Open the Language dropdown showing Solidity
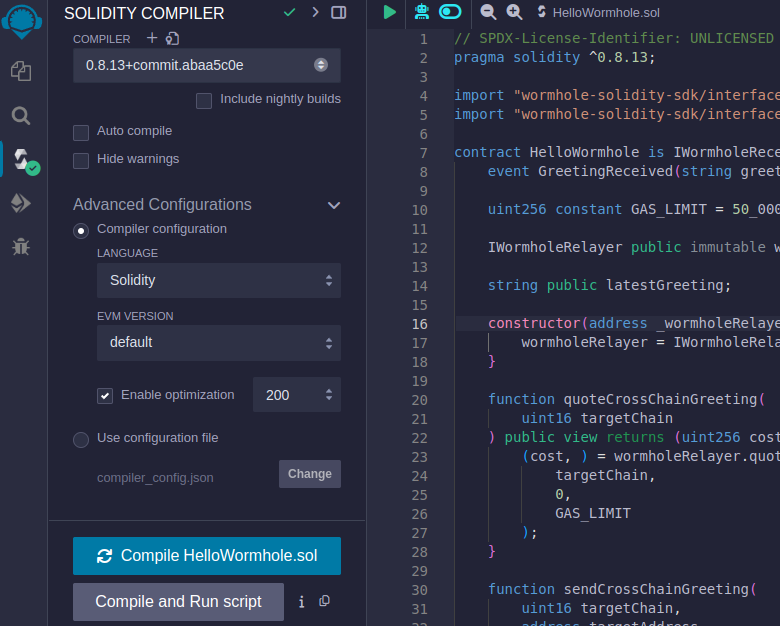This screenshot has height=626, width=780. pyautogui.click(x=219, y=281)
